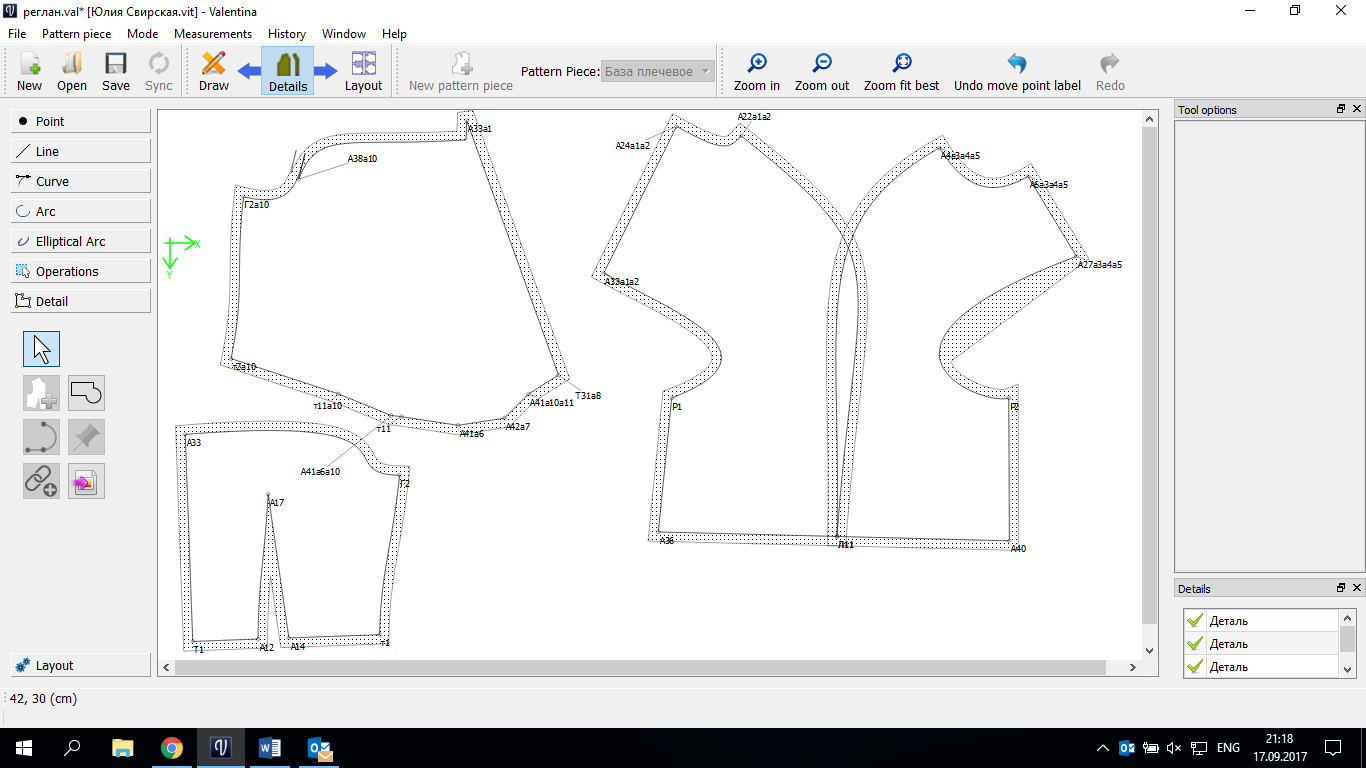This screenshot has height=768, width=1366.
Task: Show hidden system tray icons
Action: click(x=1103, y=747)
